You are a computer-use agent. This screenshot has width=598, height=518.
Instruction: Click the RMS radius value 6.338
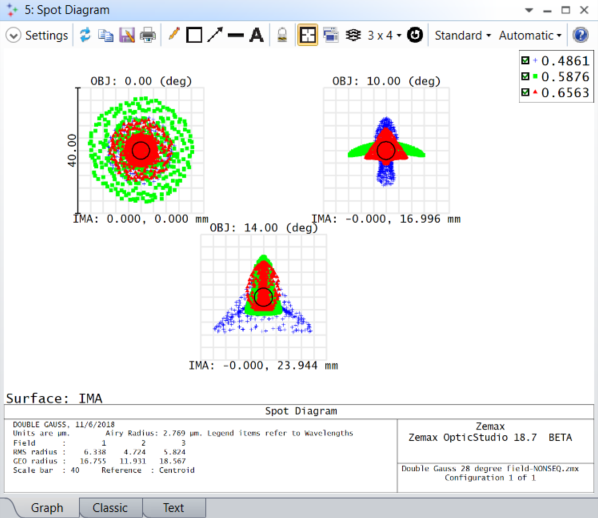95,452
